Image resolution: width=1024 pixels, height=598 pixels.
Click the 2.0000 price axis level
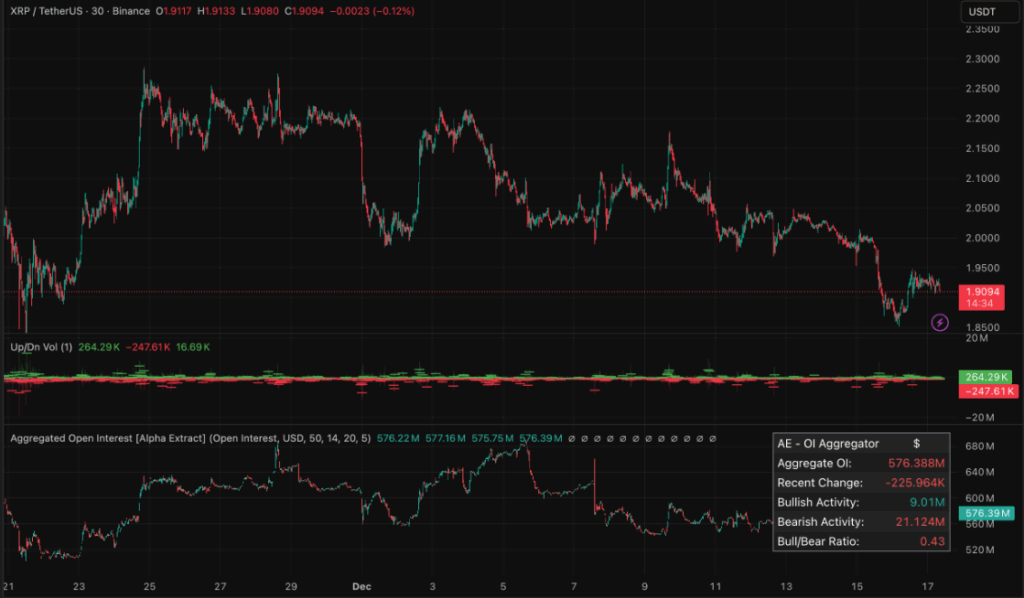982,238
